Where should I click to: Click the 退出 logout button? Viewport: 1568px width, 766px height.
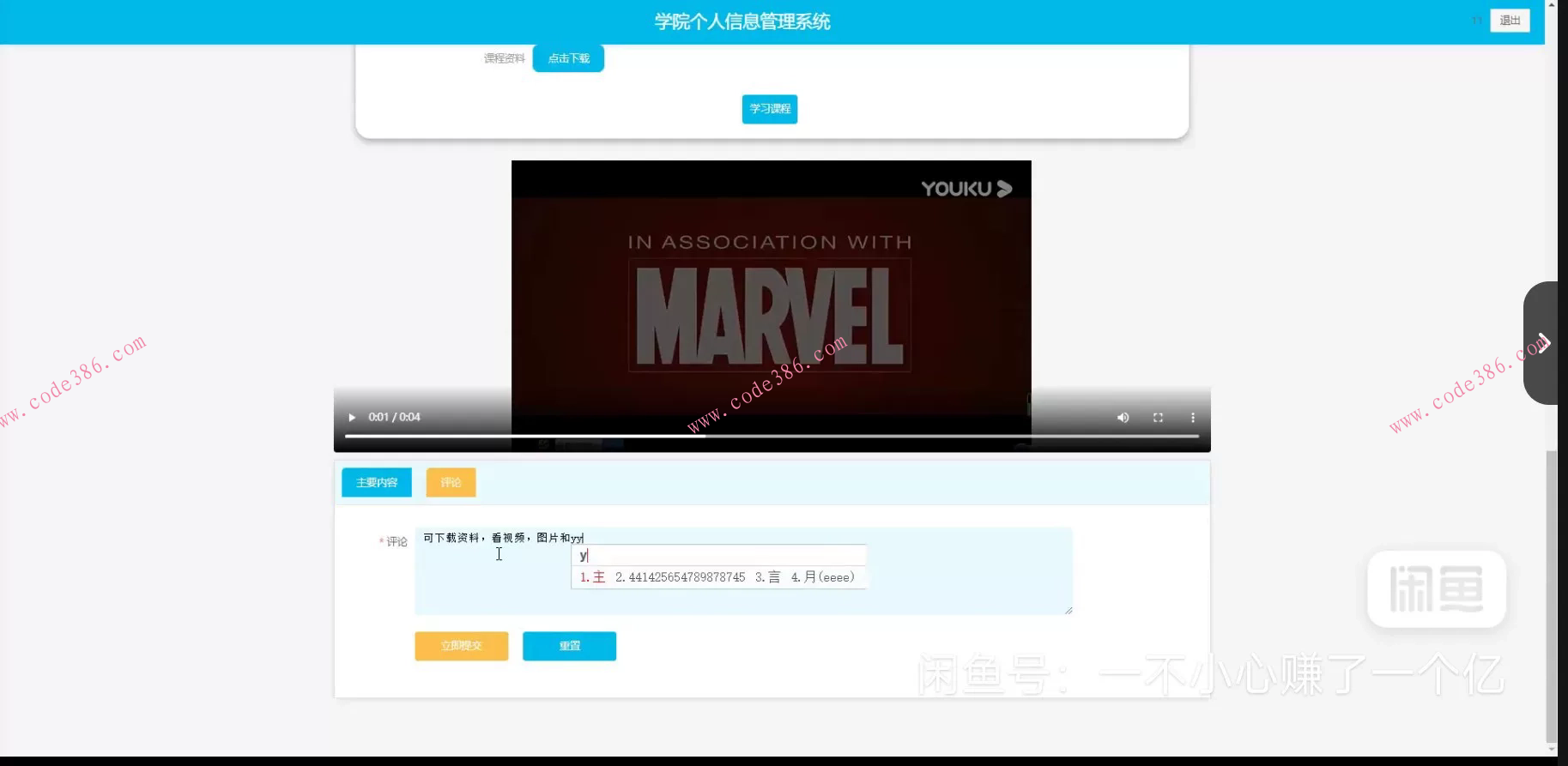[x=1510, y=21]
